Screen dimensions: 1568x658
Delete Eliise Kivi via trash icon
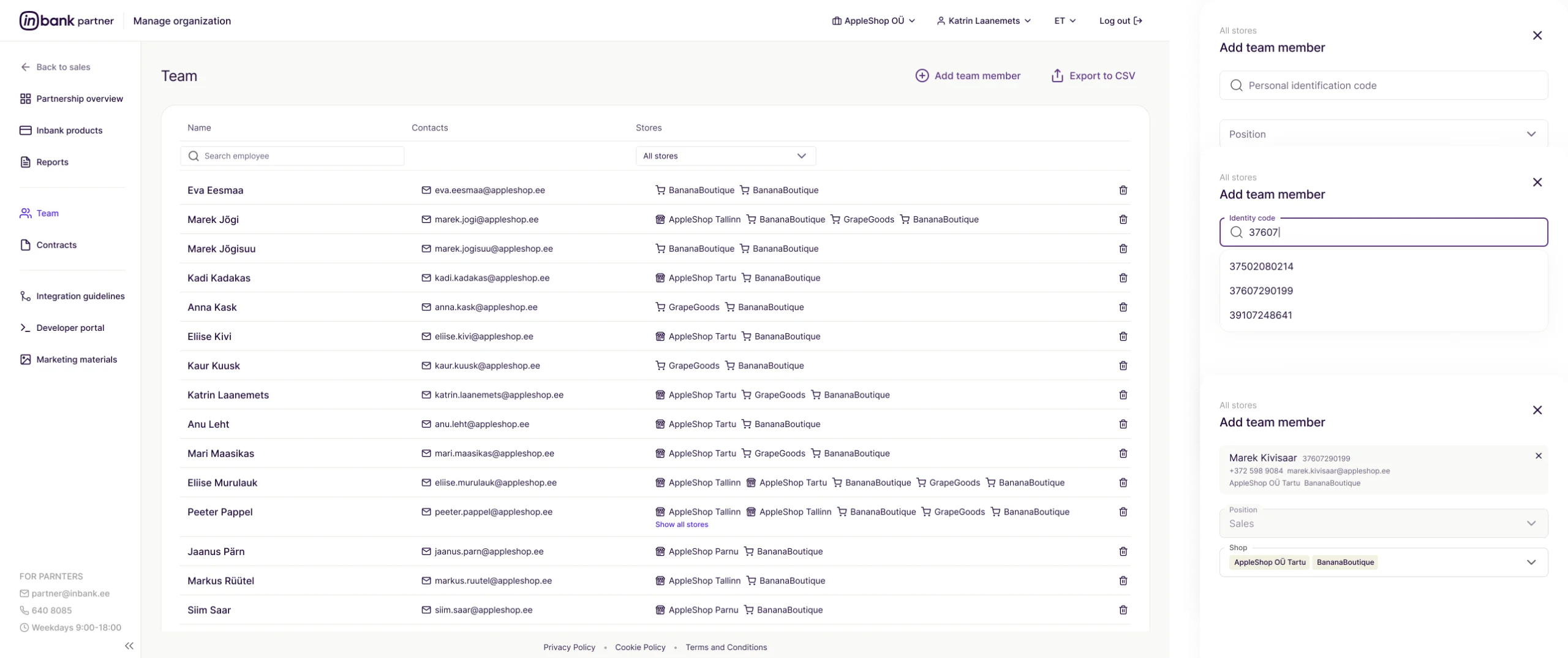tap(1123, 336)
